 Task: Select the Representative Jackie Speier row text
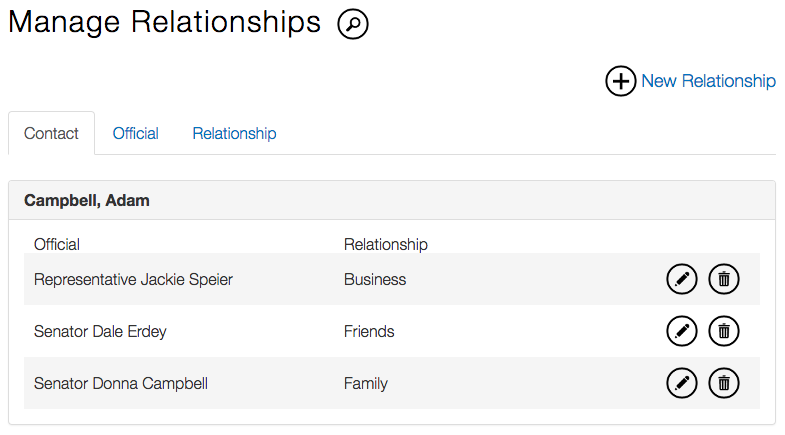click(133, 280)
